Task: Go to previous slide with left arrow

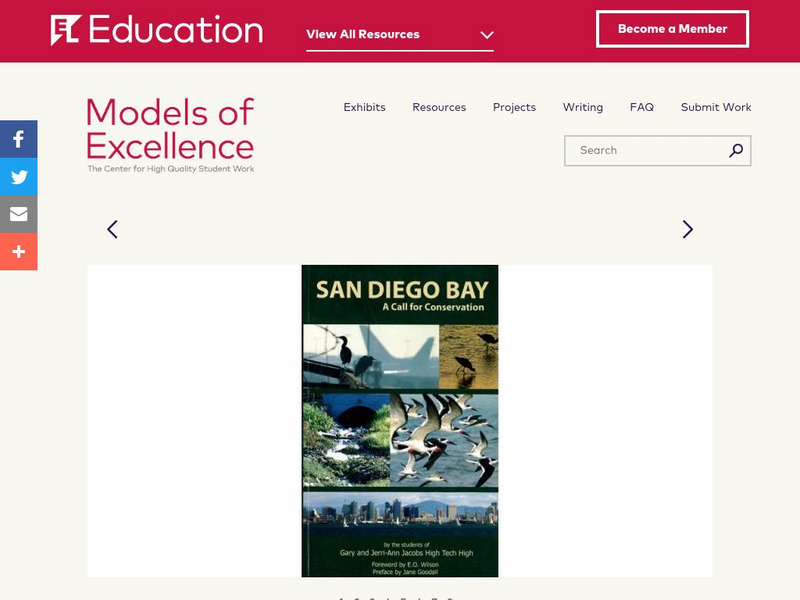Action: (112, 229)
